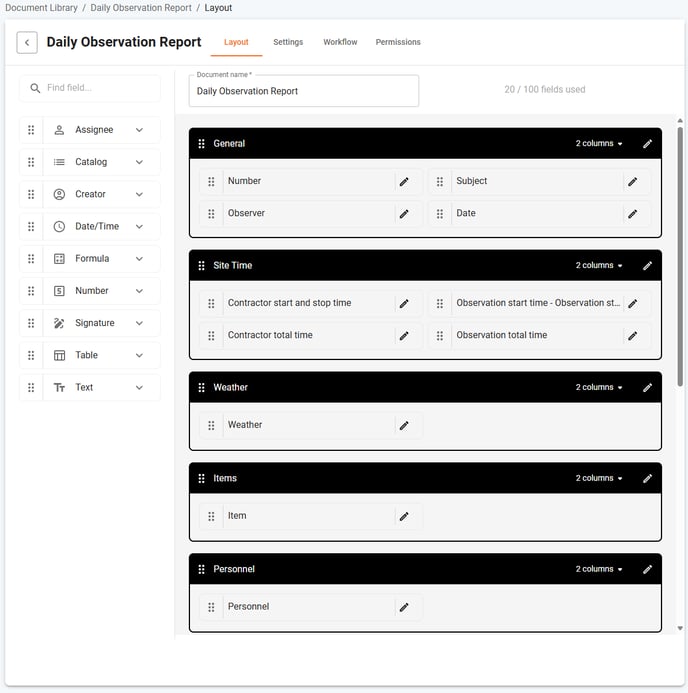The image size is (688, 693).
Task: Select the Personnel field row
Action: [311, 607]
